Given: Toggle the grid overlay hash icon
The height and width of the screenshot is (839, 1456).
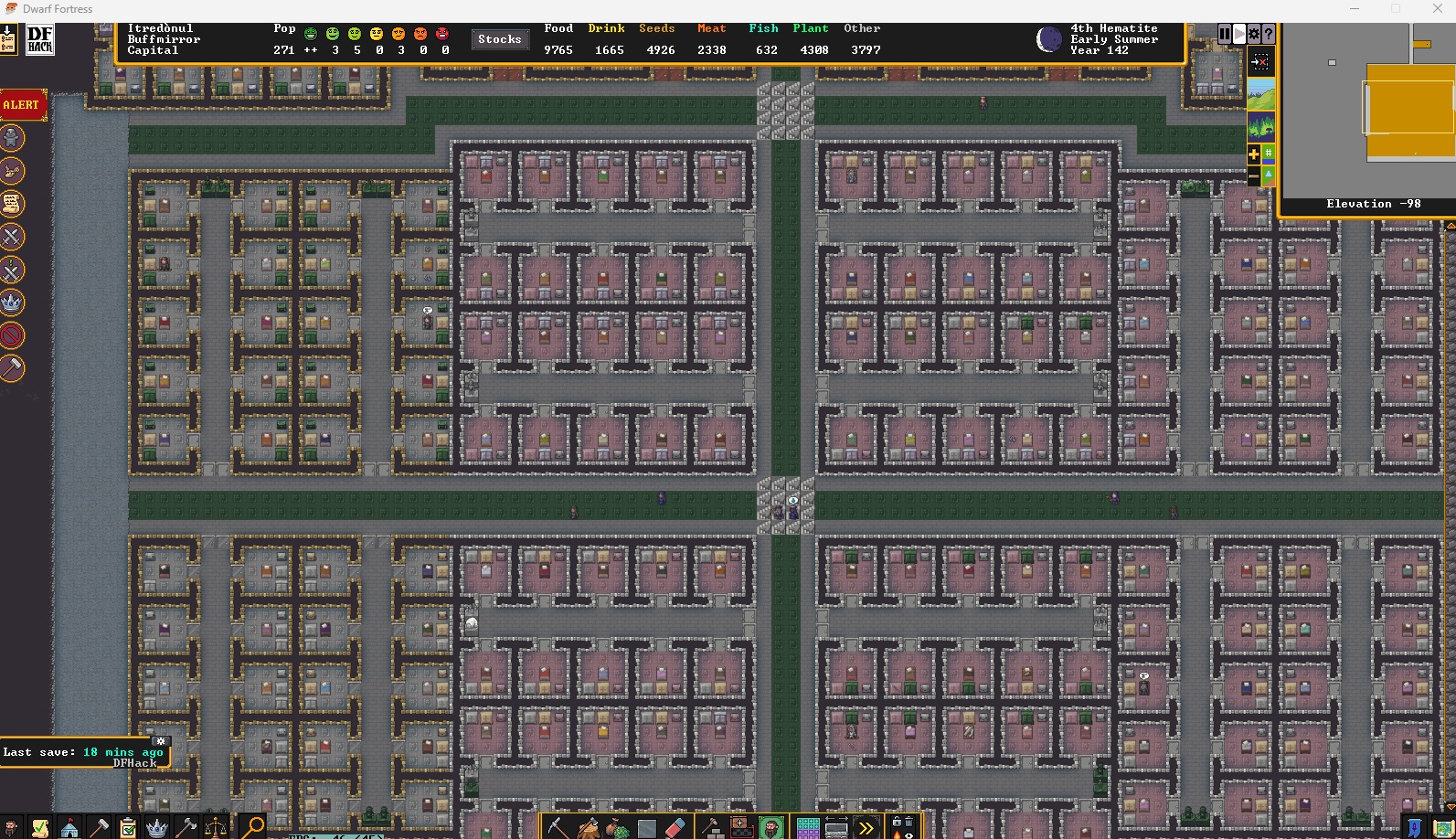Looking at the screenshot, I should [1269, 154].
